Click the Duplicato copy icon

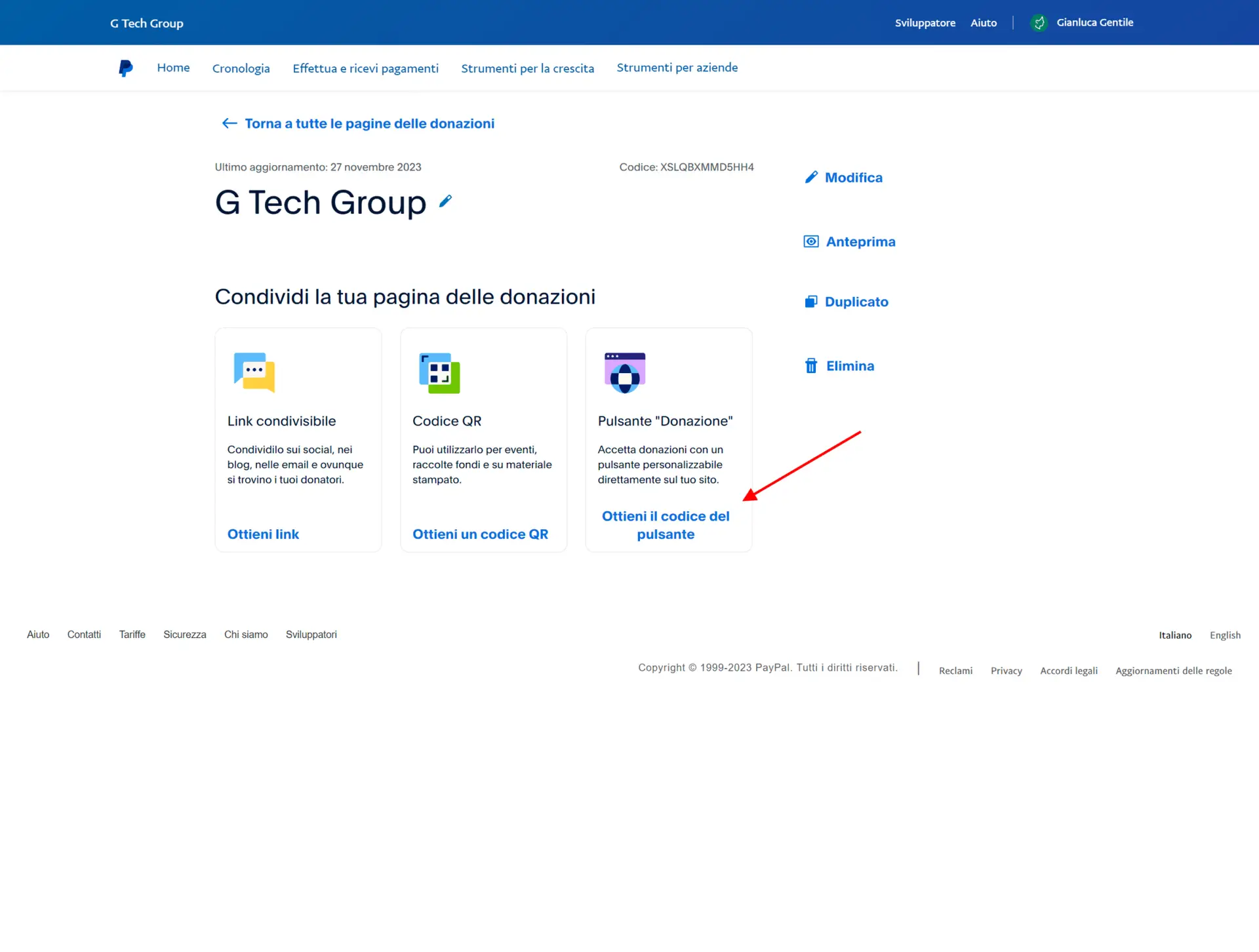(811, 302)
